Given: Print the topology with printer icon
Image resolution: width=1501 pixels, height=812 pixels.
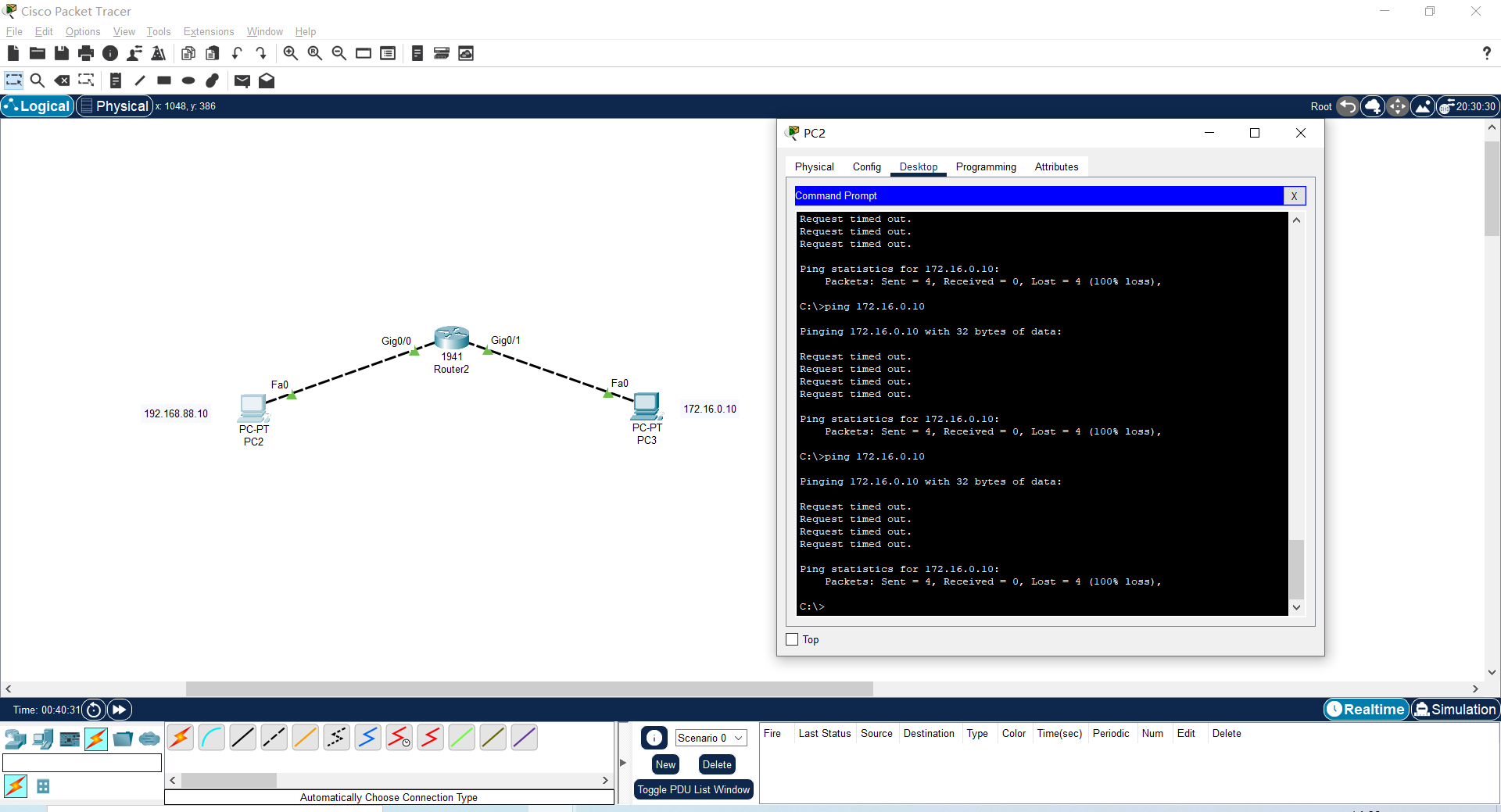Looking at the screenshot, I should point(86,53).
